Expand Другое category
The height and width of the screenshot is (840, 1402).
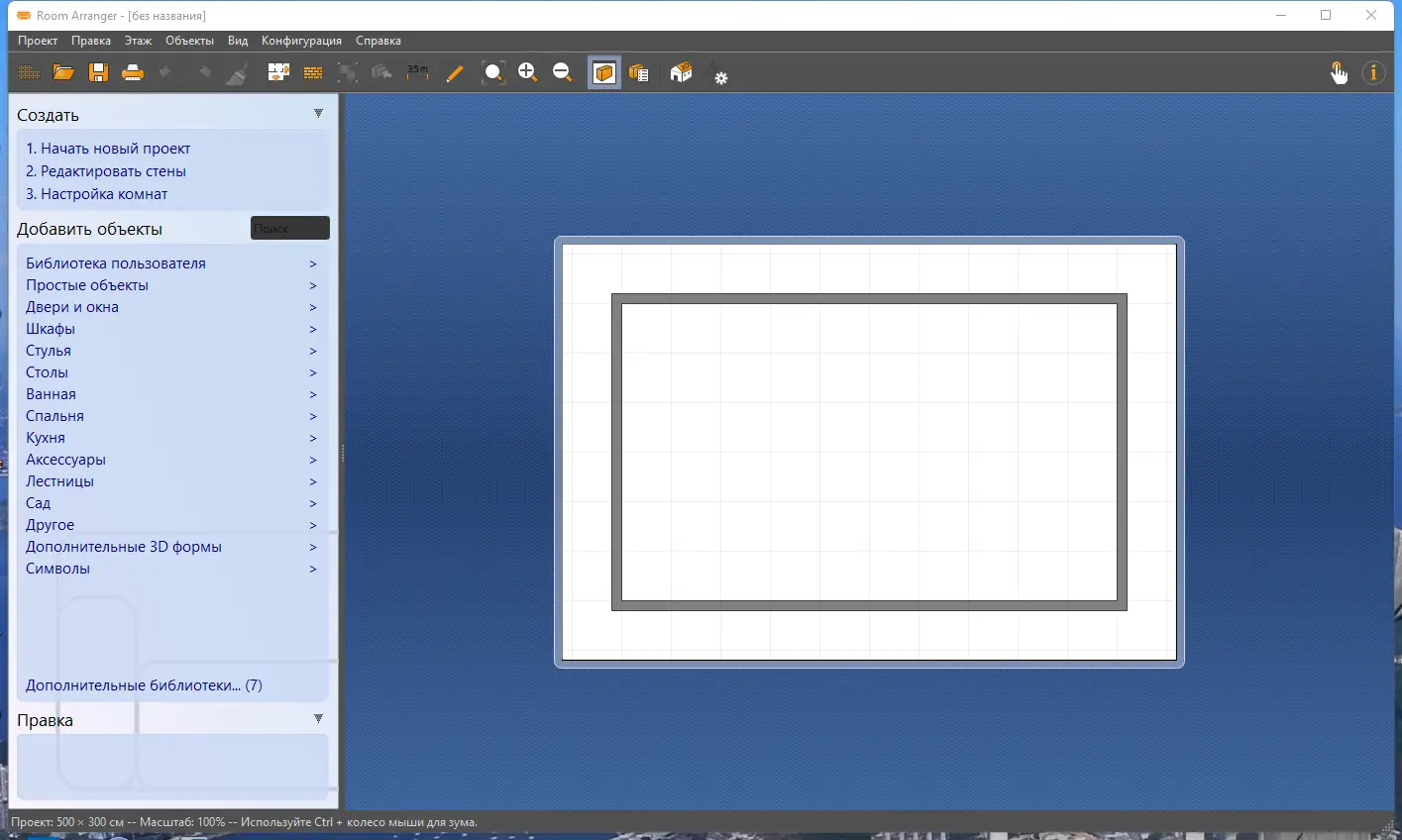coord(171,525)
